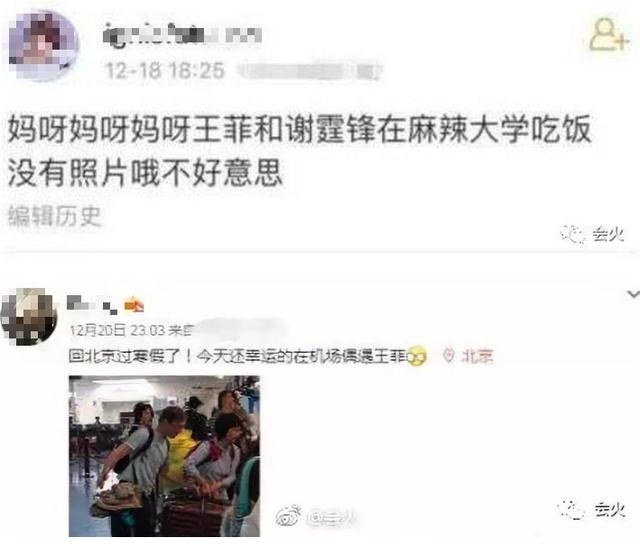Click the Weibo logo watermark under photo
This screenshot has height=547, width=640.
(x=289, y=516)
